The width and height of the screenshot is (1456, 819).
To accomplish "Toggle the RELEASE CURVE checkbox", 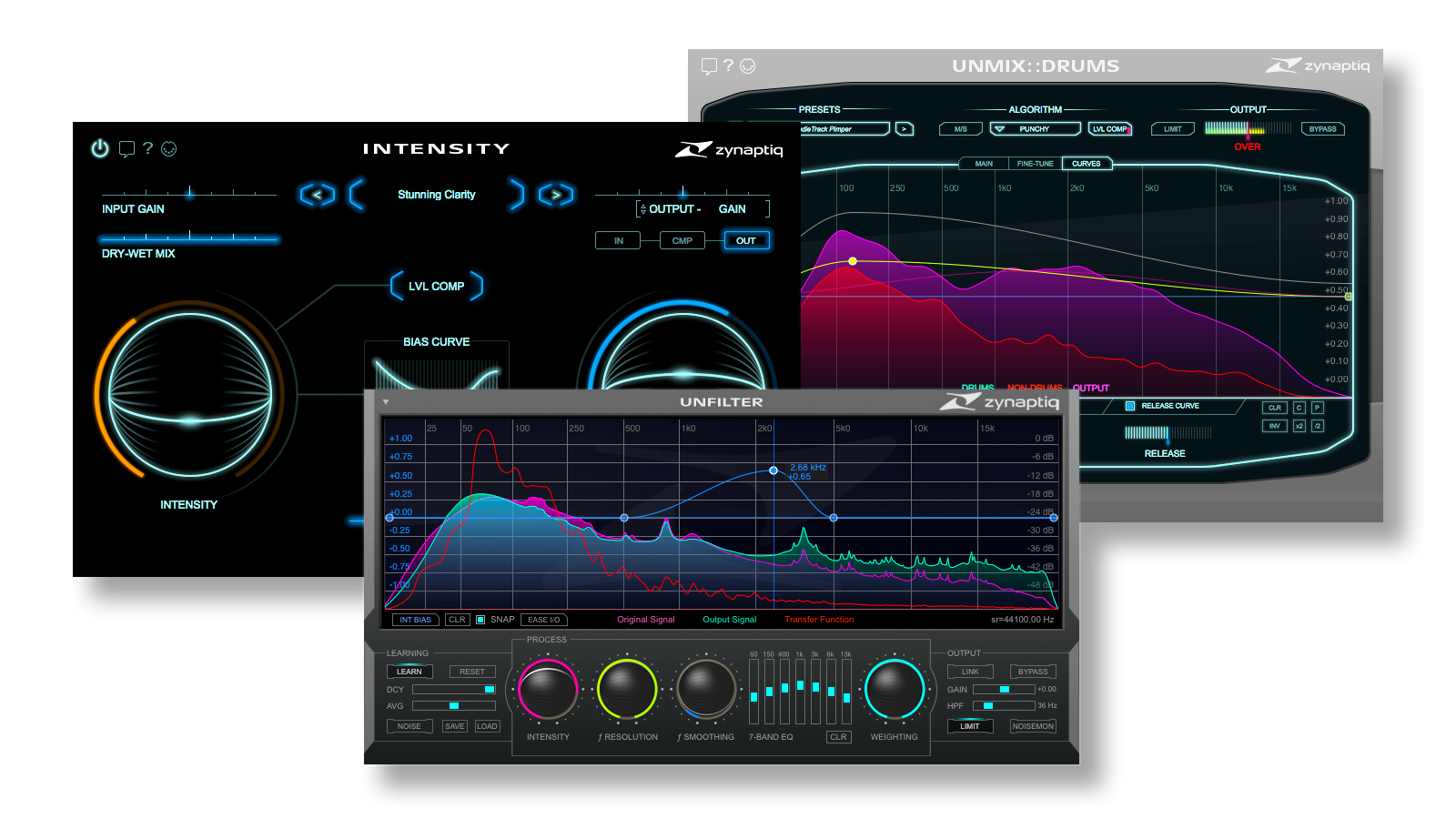I will pyautogui.click(x=1130, y=406).
